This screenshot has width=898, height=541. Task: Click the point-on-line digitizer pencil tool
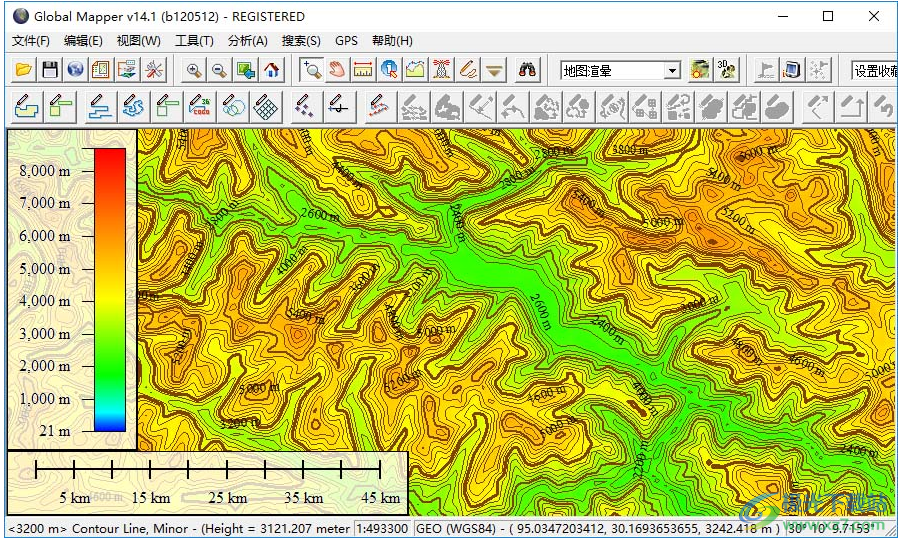[339, 106]
